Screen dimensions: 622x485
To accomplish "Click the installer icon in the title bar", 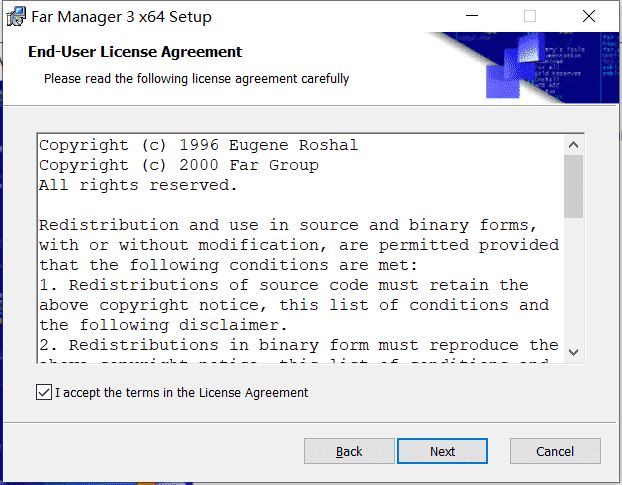I will coord(16,17).
